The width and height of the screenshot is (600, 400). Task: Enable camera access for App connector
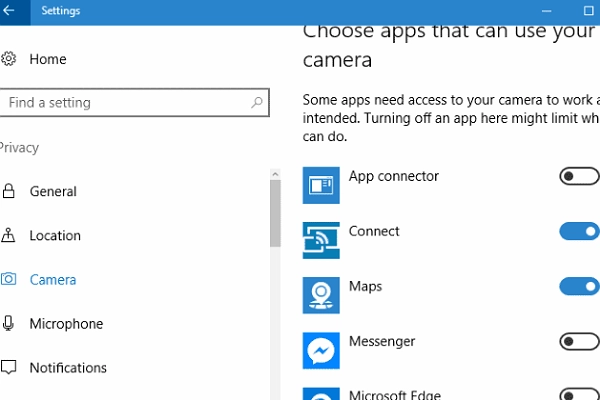coord(579,176)
